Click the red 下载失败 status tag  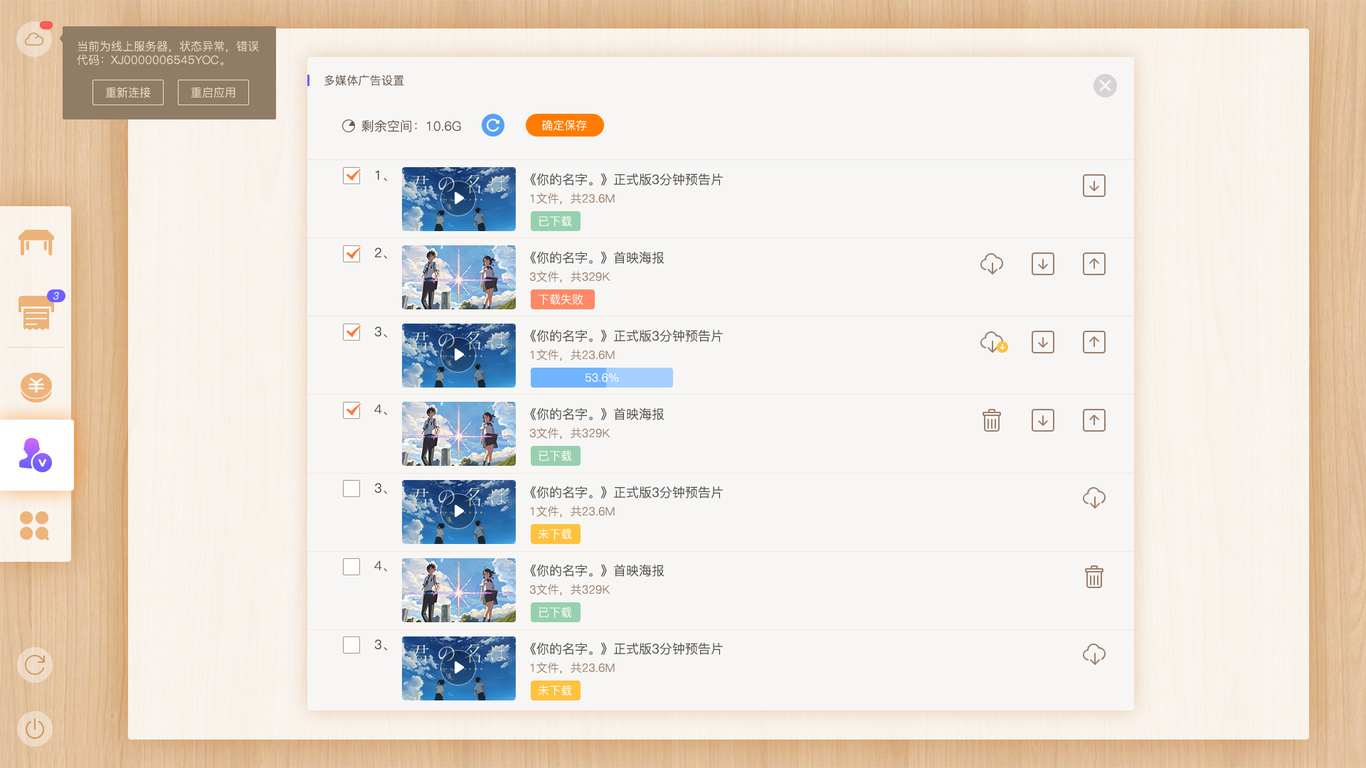tap(563, 299)
